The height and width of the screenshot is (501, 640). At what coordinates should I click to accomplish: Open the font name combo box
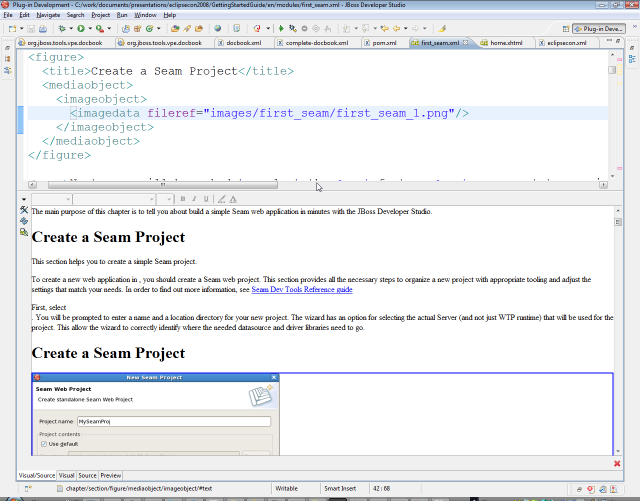click(114, 199)
